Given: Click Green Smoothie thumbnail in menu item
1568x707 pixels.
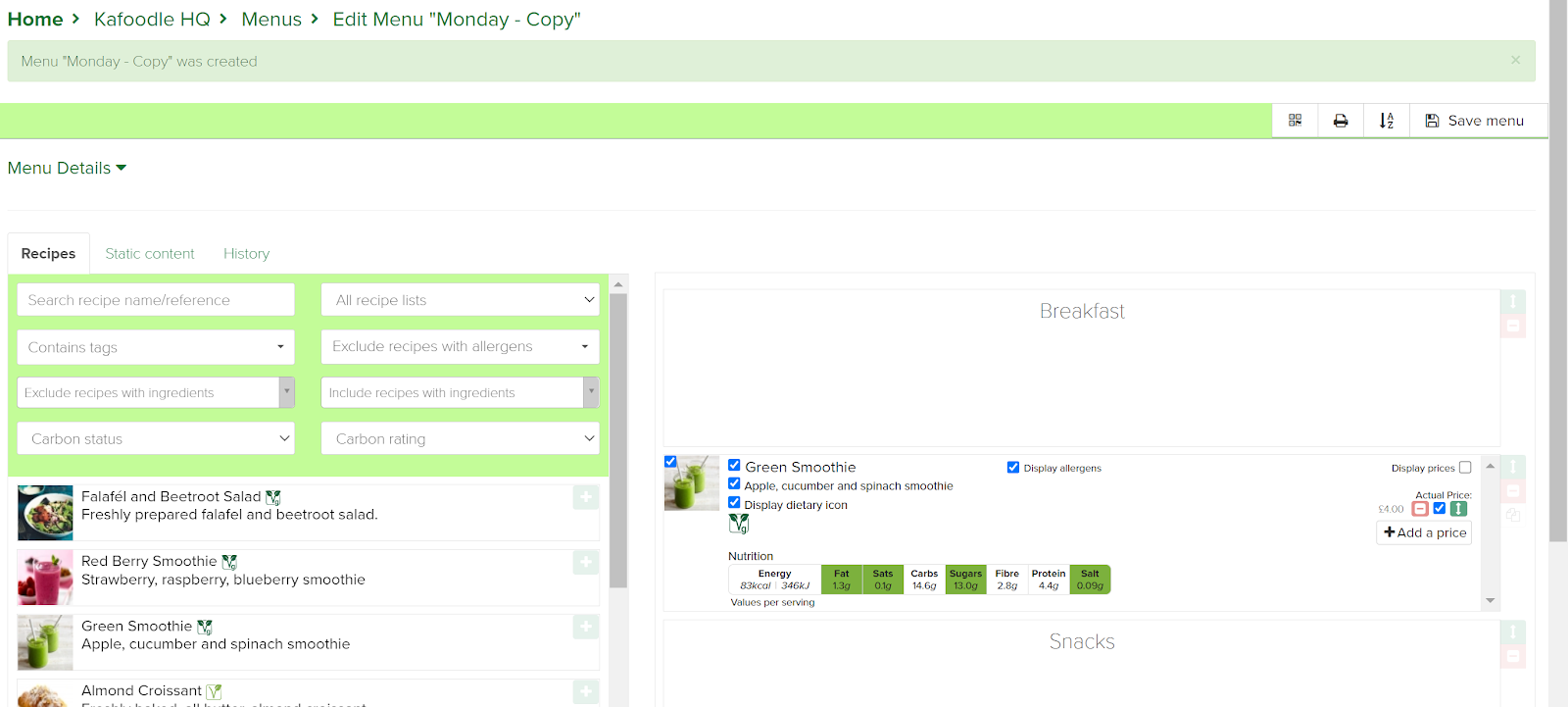Looking at the screenshot, I should (x=692, y=482).
